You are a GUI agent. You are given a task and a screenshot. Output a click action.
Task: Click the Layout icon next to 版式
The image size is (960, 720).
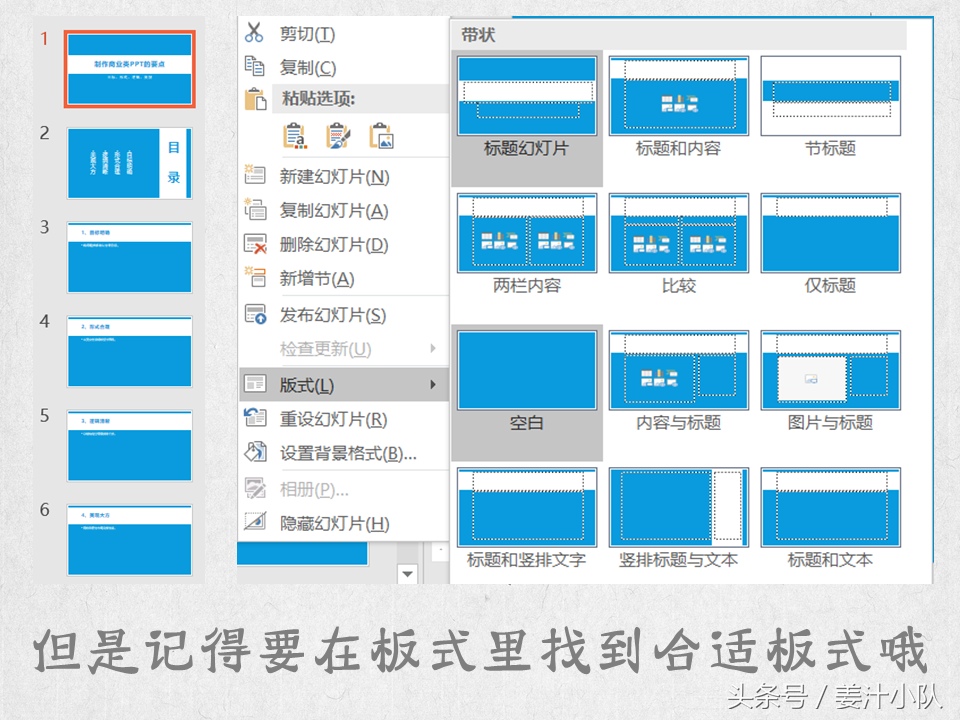point(255,384)
